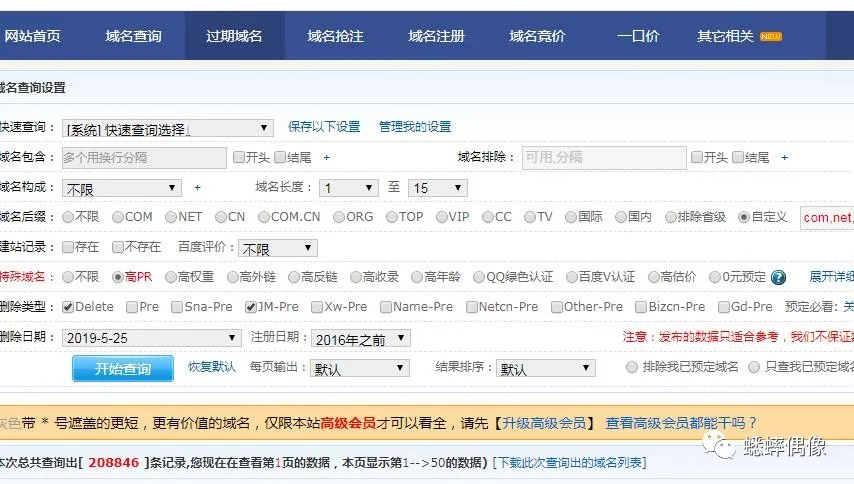Open 域名竞价 navigation item
This screenshot has width=854, height=484.
[x=537, y=36]
